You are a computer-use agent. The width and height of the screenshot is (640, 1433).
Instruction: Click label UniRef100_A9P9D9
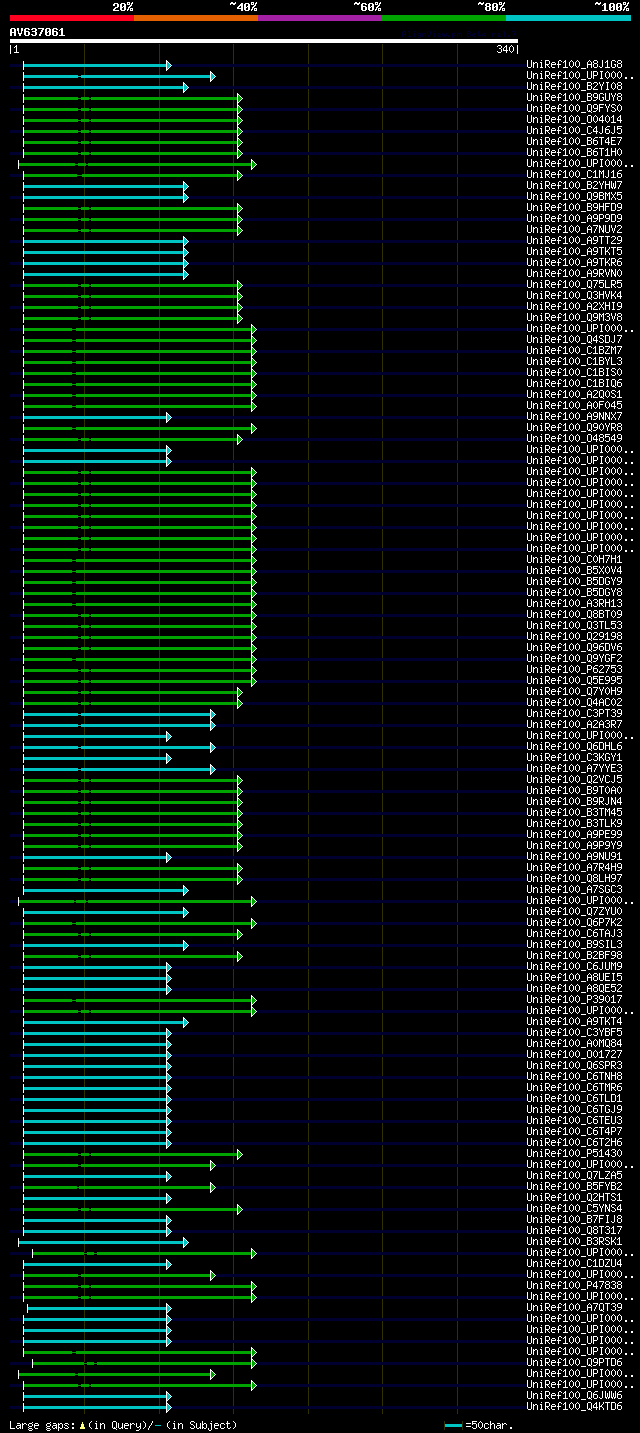pos(574,219)
